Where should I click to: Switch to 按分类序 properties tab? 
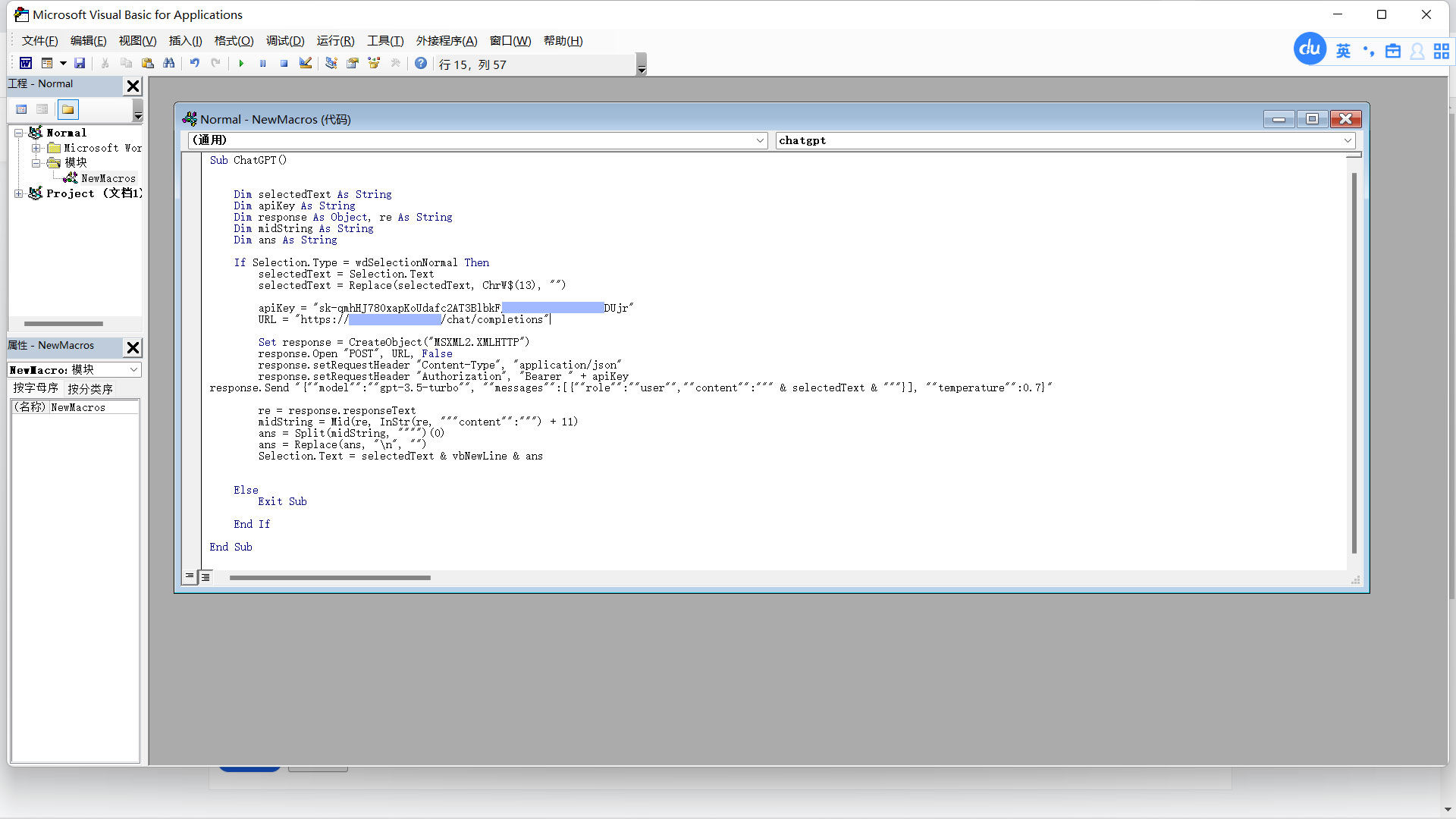click(90, 388)
